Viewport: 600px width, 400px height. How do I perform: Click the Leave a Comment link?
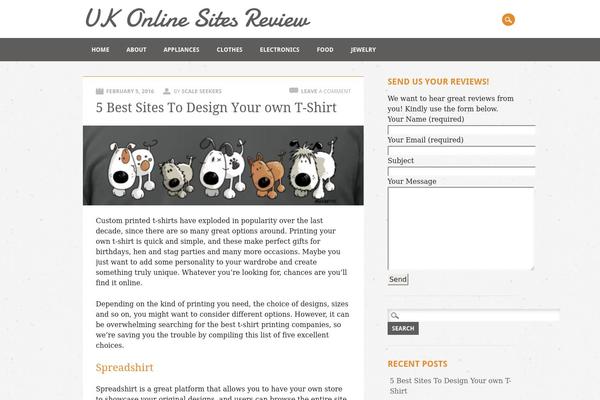(x=326, y=91)
